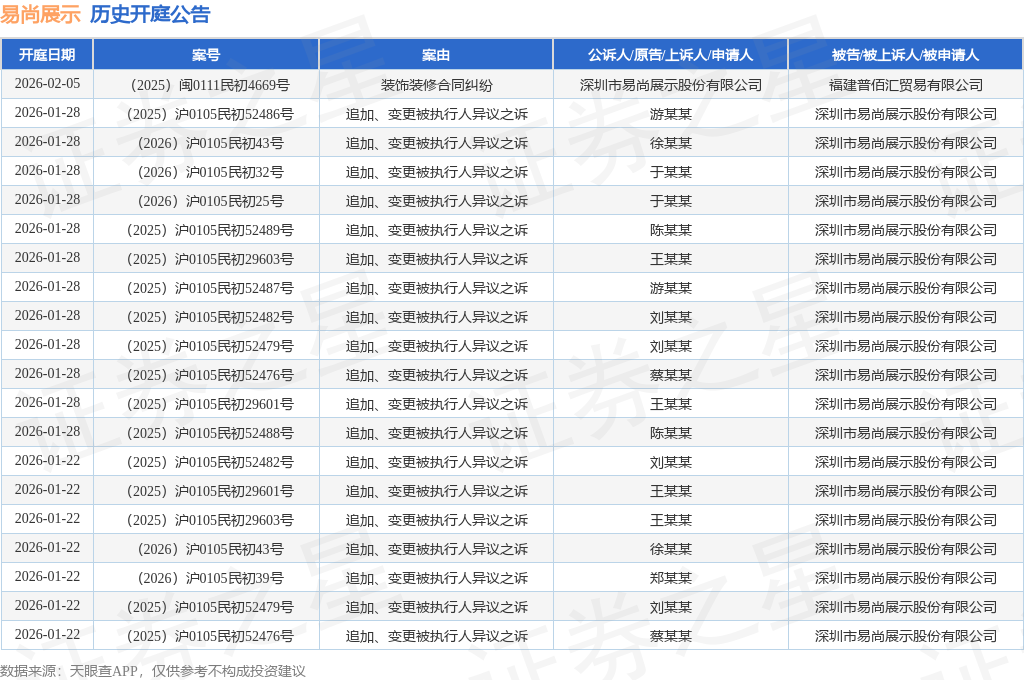Click the date cell in the 25号 row
The width and height of the screenshot is (1024, 680).
[47, 200]
